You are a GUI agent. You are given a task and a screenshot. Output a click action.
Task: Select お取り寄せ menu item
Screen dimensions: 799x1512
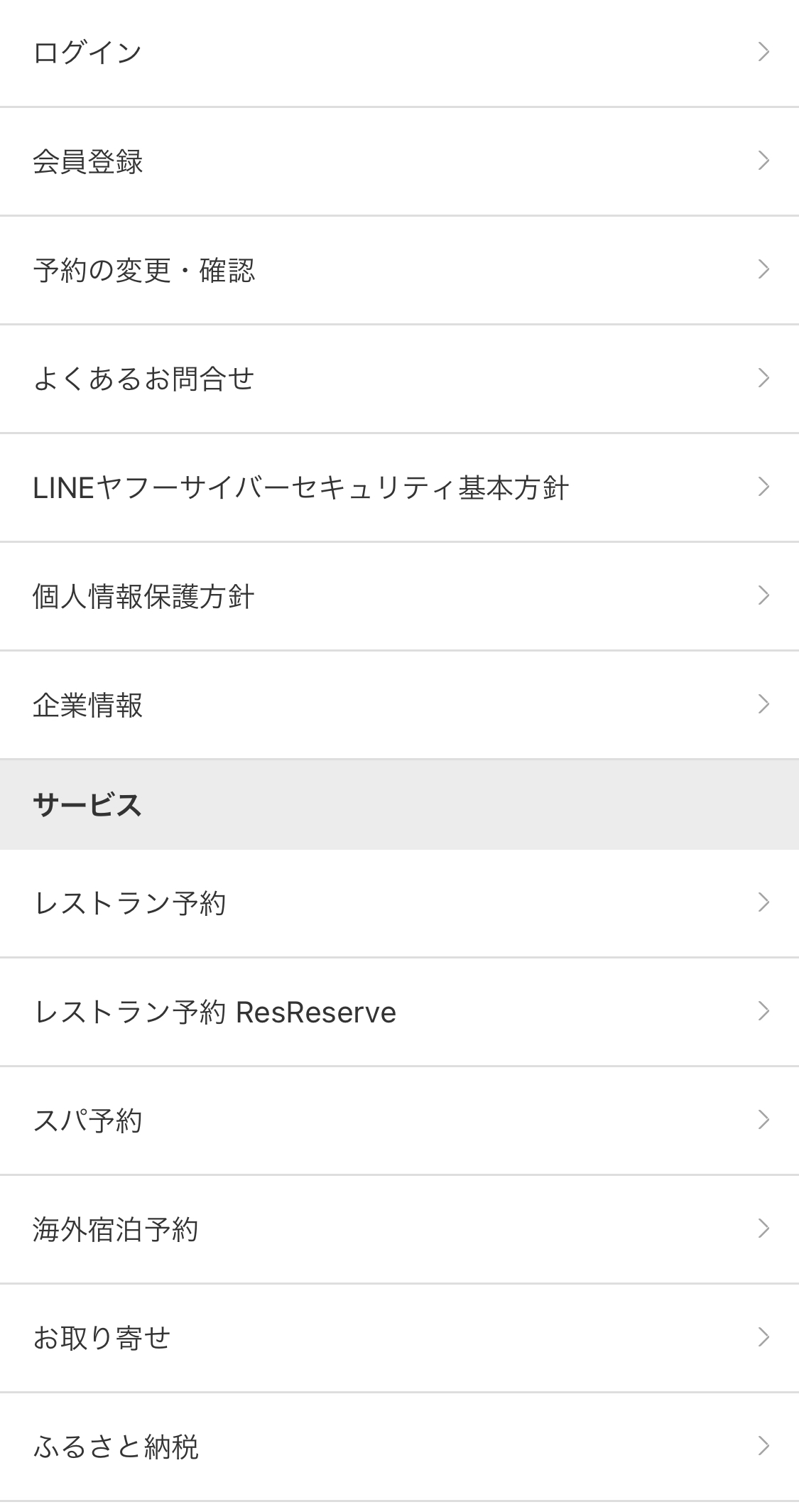(102, 1338)
